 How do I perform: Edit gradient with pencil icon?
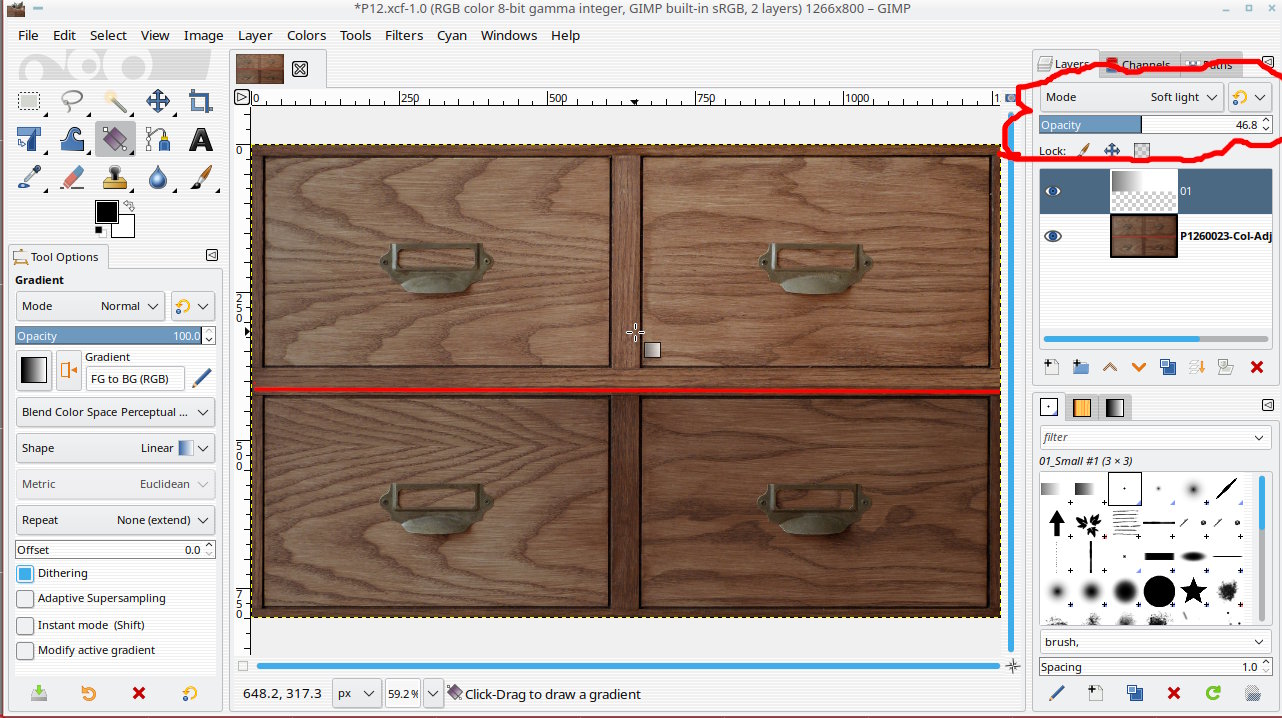[202, 377]
